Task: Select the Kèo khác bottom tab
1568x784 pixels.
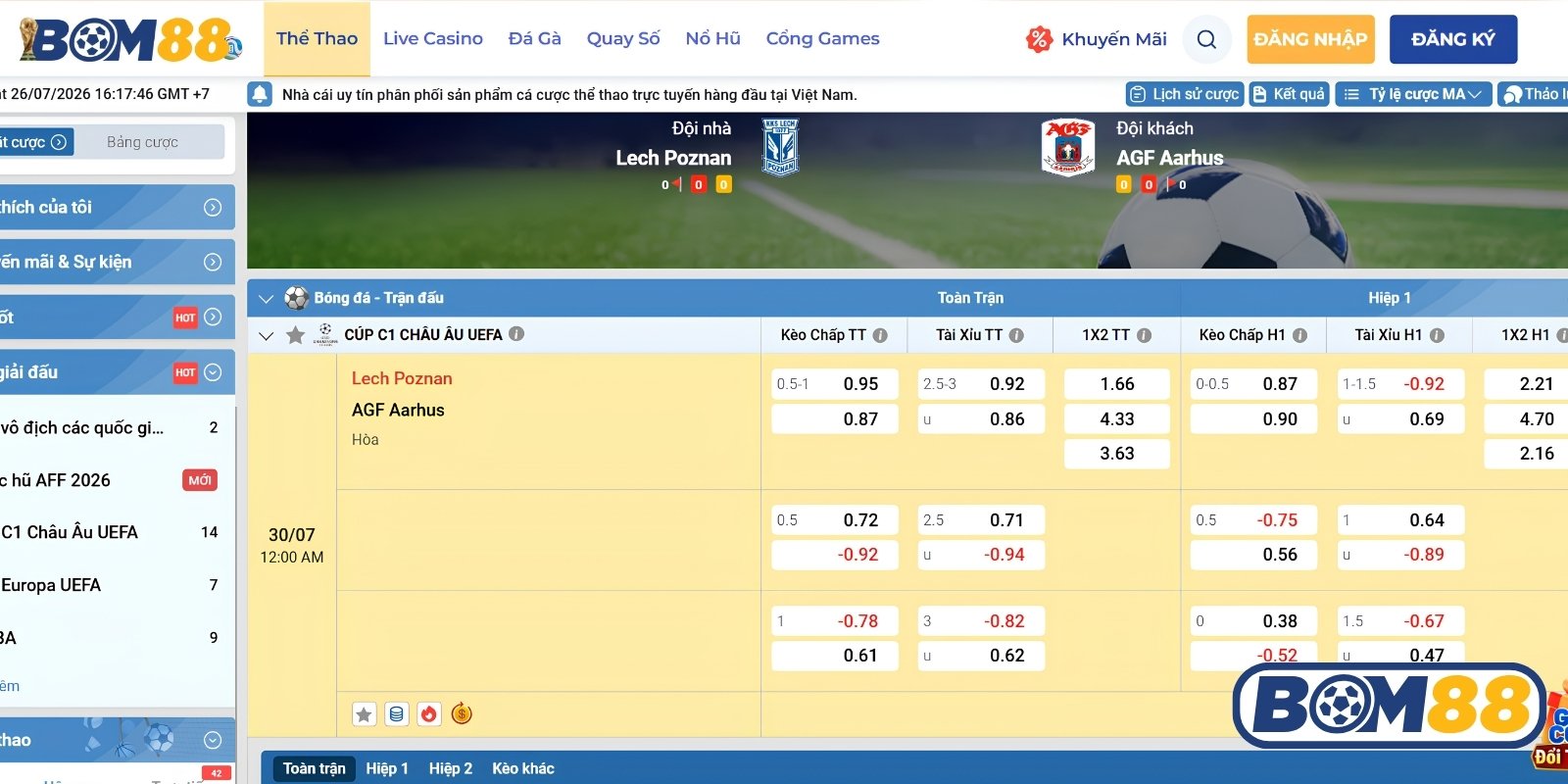Action: 523,768
